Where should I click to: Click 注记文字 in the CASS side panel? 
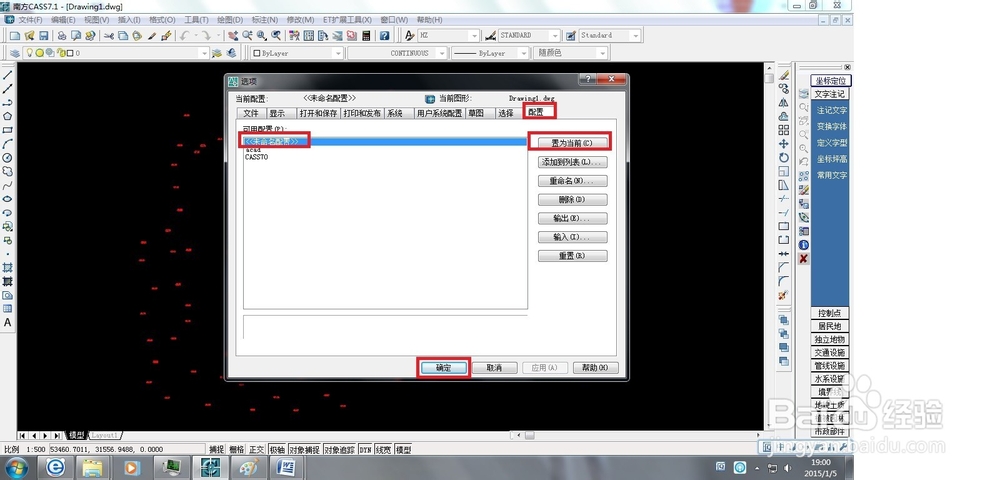(832, 110)
